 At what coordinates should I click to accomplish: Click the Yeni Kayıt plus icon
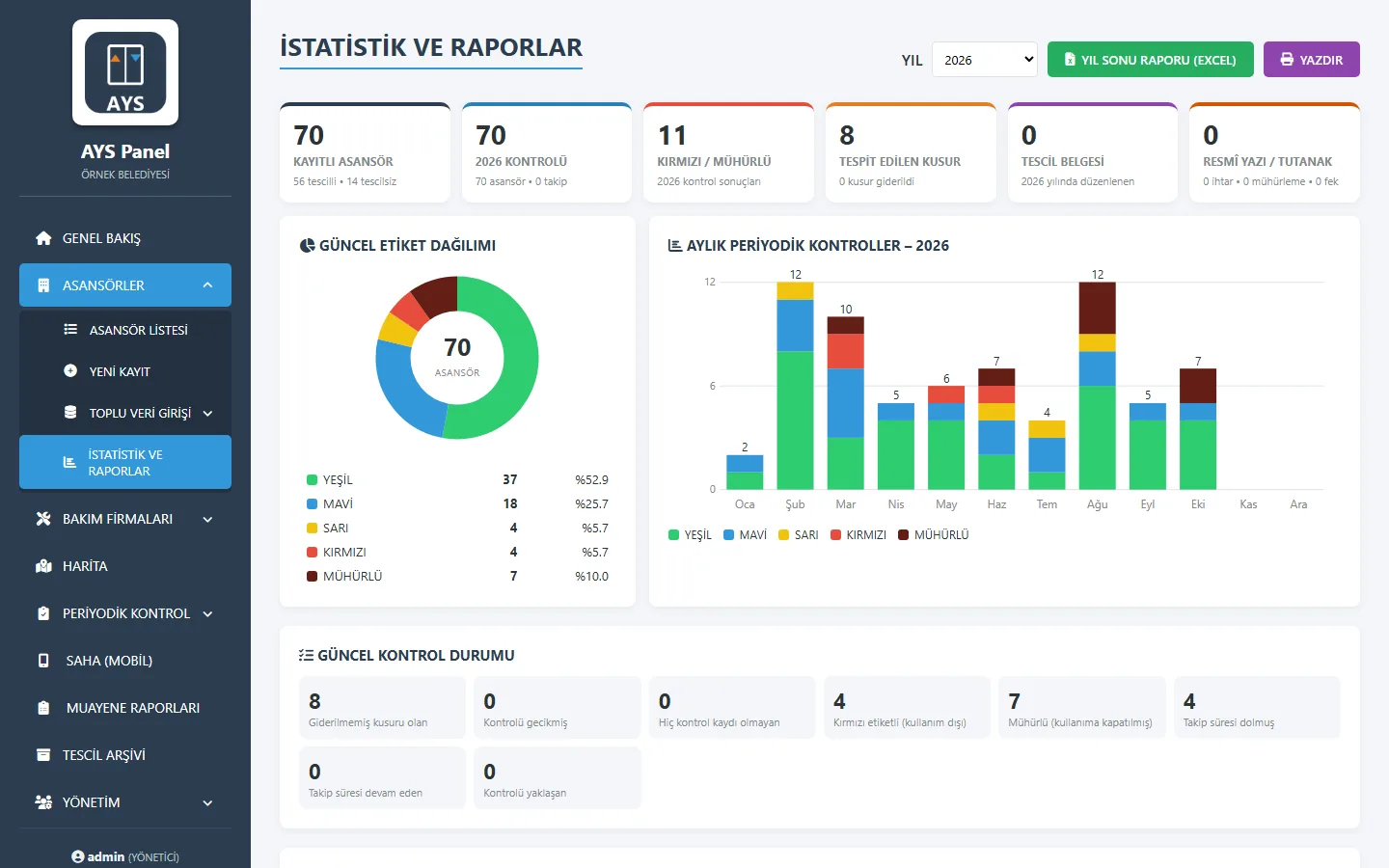pyautogui.click(x=70, y=371)
